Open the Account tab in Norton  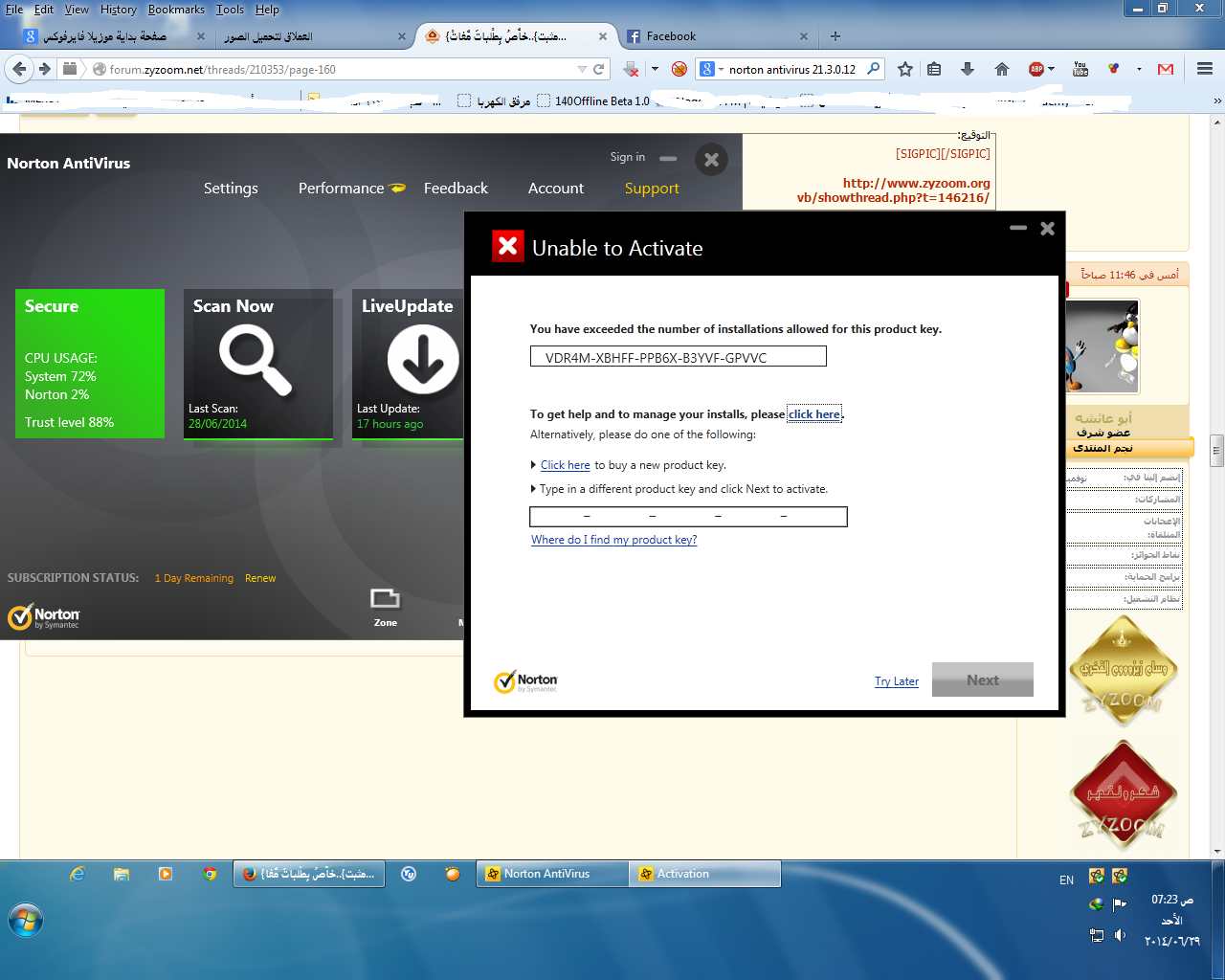[556, 189]
